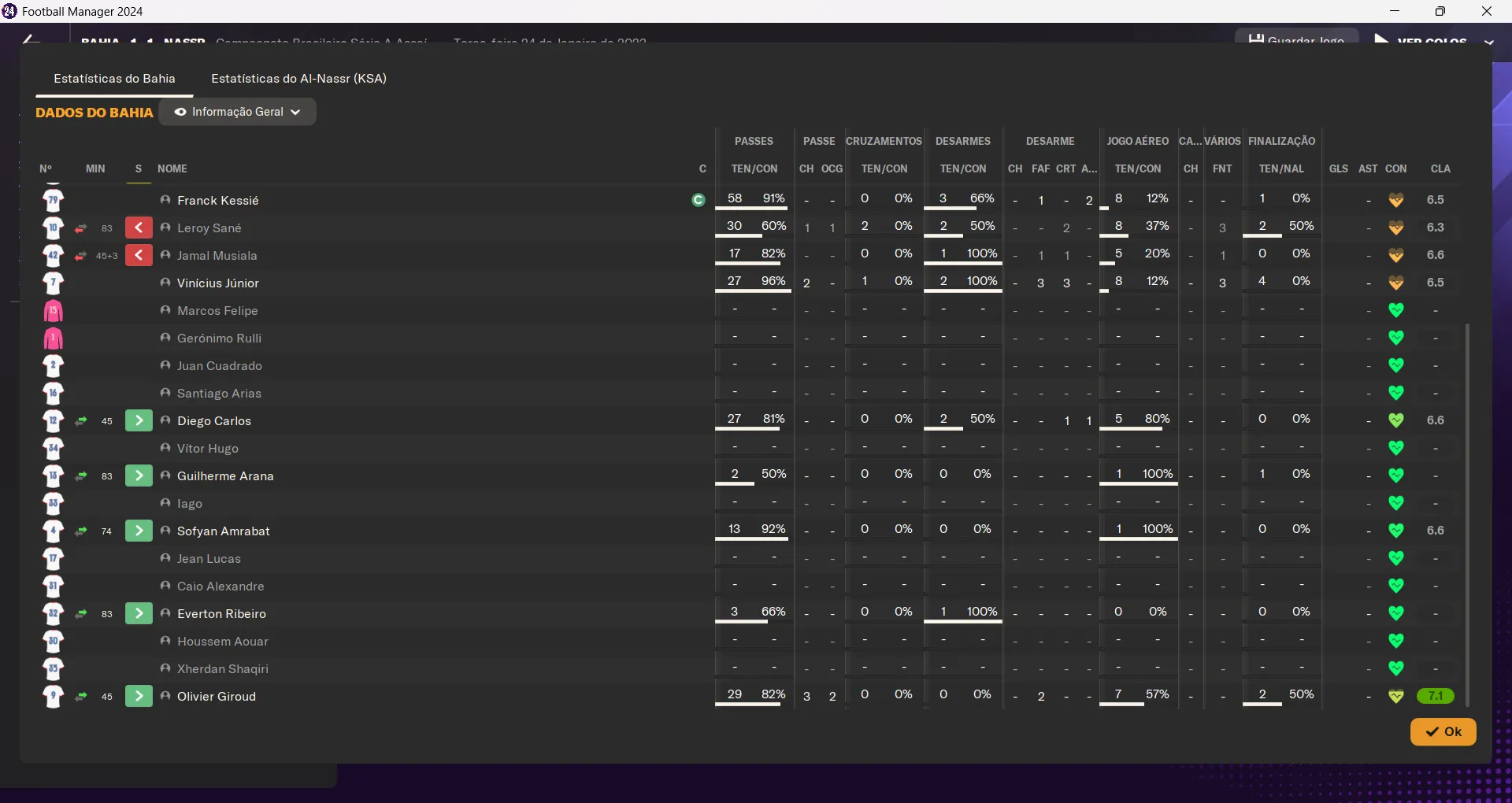
Task: Open Vinícius Júnior player link
Action: (218, 283)
